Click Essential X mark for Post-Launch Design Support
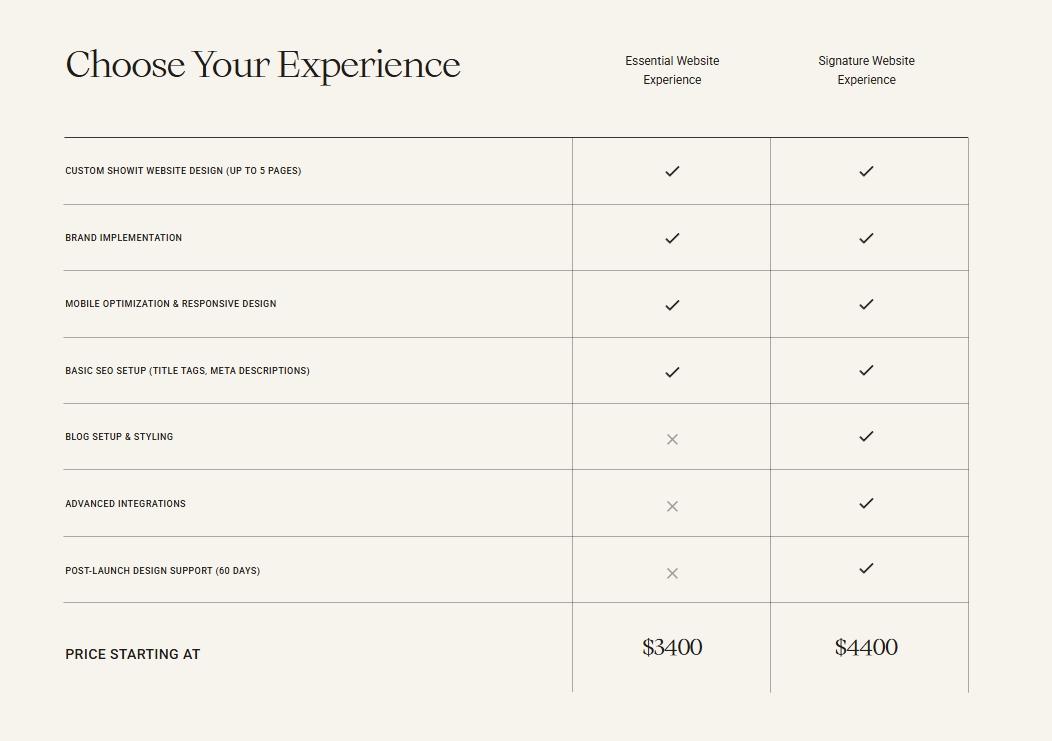The image size is (1052, 741). [x=672, y=573]
